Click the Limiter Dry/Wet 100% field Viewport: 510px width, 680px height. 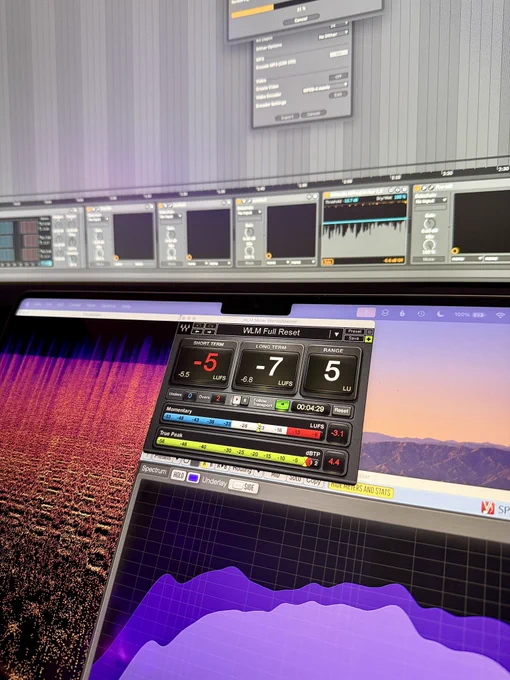coord(400,196)
